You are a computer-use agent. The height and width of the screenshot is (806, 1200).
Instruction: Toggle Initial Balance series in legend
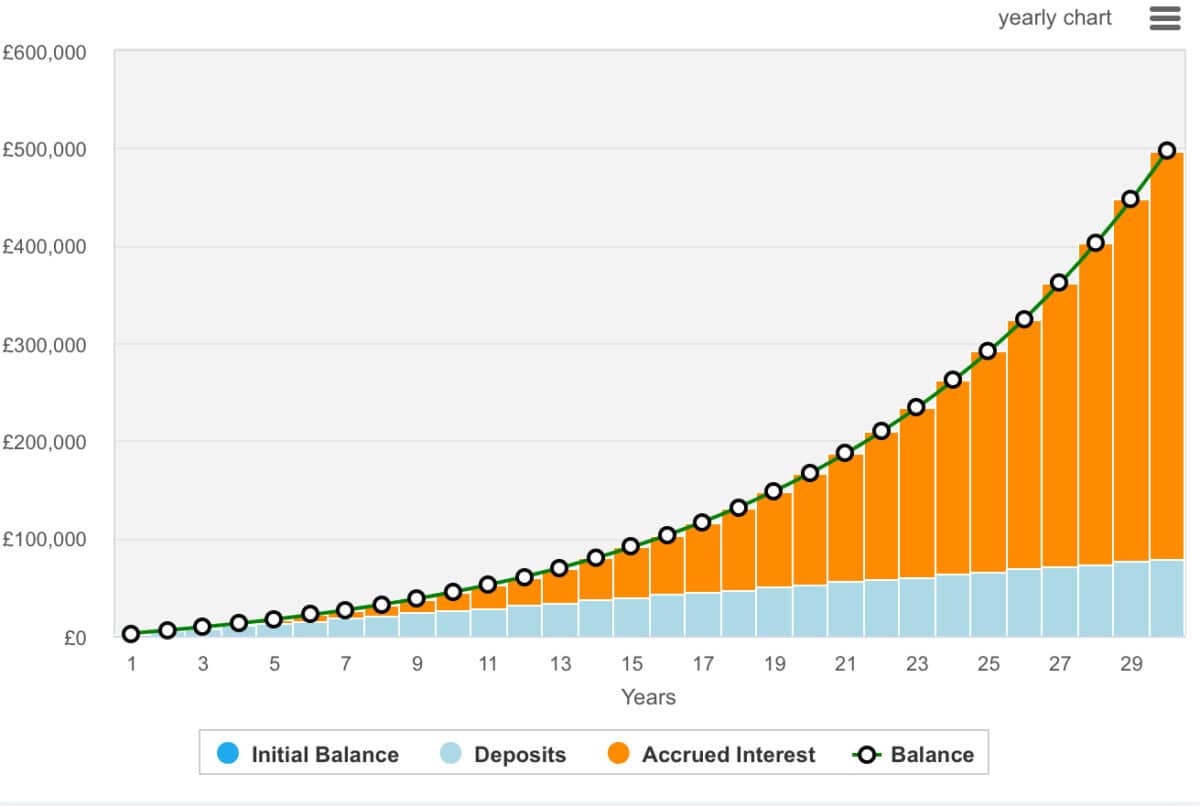click(x=324, y=755)
